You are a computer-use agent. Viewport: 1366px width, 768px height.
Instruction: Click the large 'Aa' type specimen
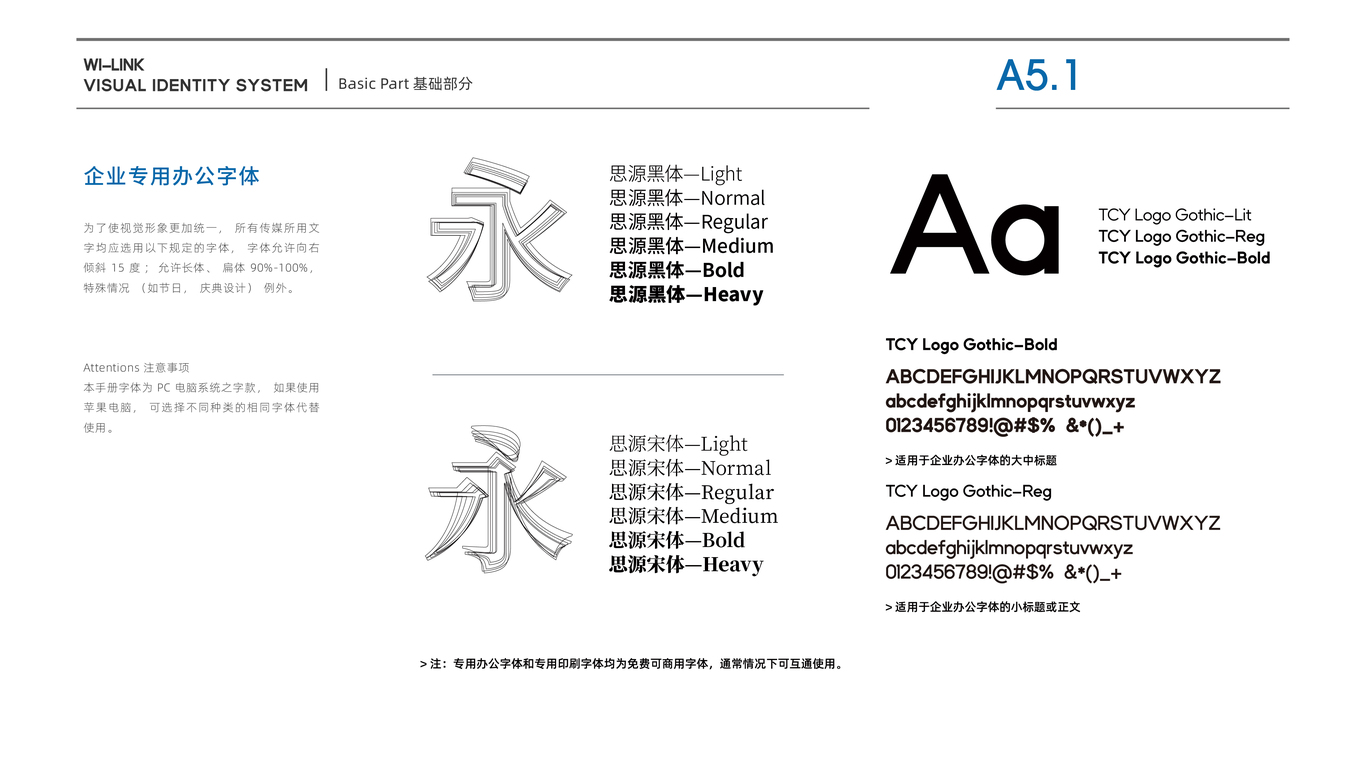coord(976,226)
